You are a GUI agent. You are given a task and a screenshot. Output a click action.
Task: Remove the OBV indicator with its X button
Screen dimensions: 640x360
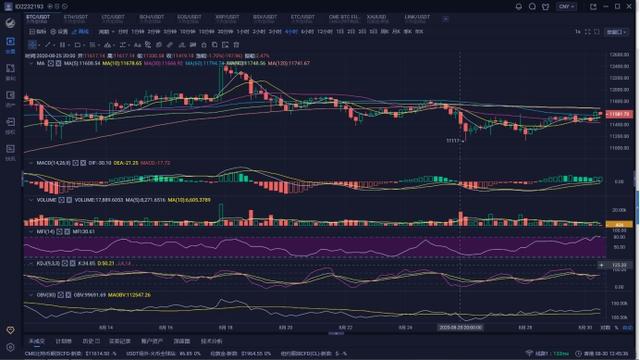(68, 295)
